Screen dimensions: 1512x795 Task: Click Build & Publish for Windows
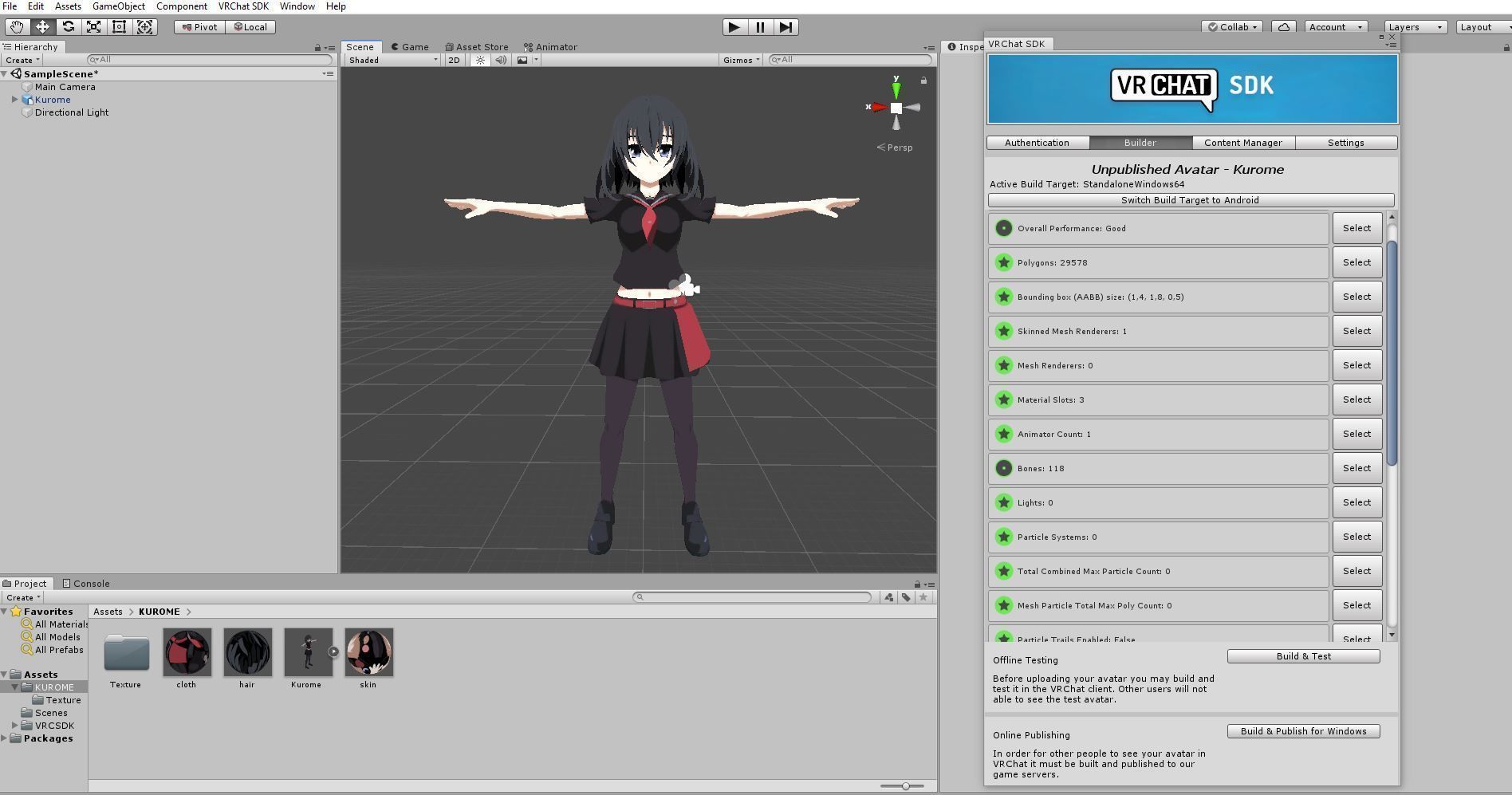click(1304, 731)
